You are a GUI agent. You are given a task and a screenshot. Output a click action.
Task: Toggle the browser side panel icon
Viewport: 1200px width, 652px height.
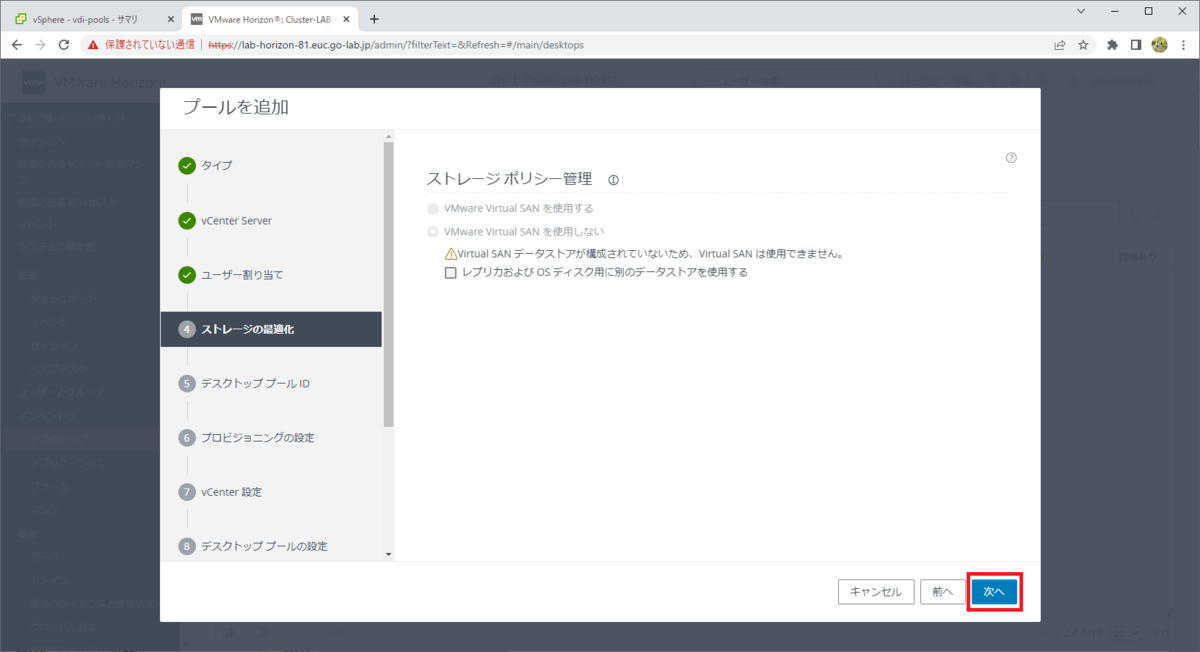pyautogui.click(x=1136, y=45)
